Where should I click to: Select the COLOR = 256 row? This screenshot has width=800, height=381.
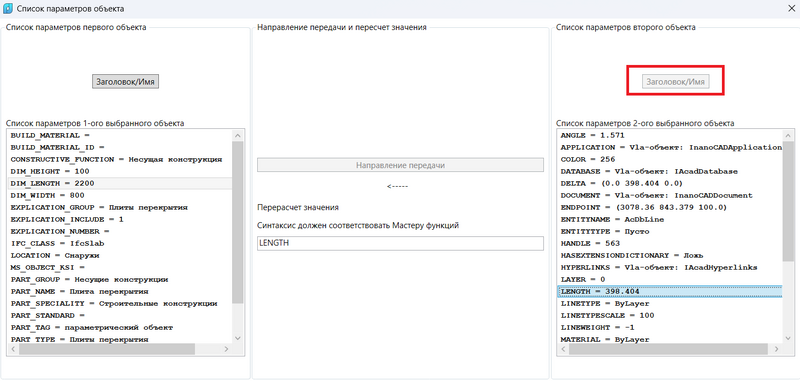click(669, 159)
